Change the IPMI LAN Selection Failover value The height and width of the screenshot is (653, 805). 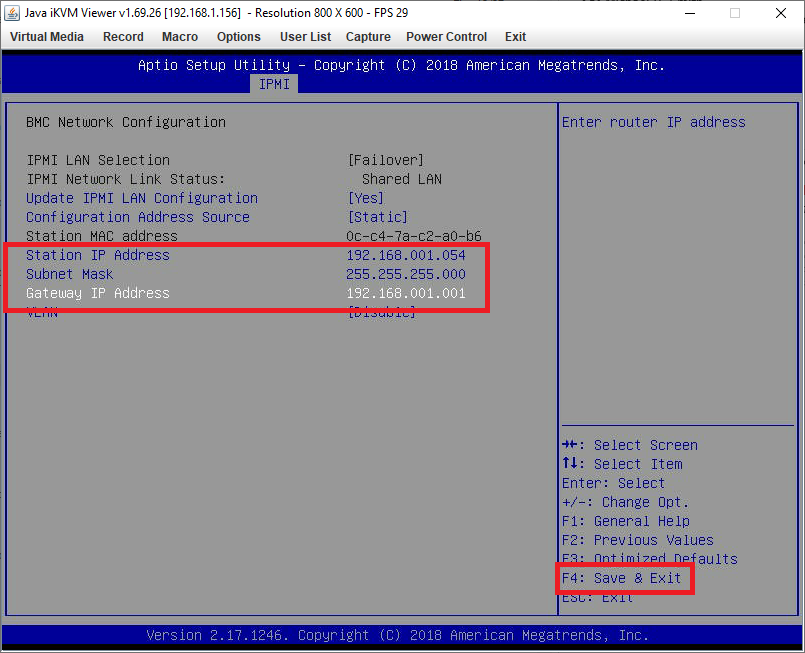pos(385,160)
